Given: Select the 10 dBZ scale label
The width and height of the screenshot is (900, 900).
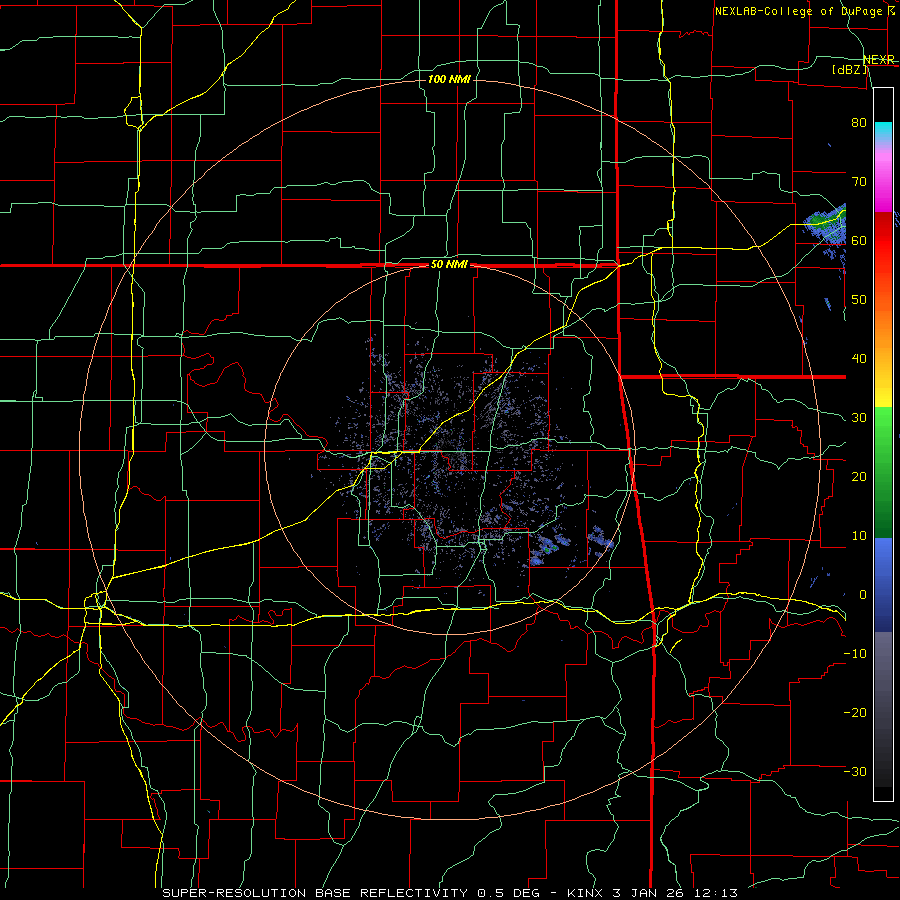Looking at the screenshot, I should (859, 536).
